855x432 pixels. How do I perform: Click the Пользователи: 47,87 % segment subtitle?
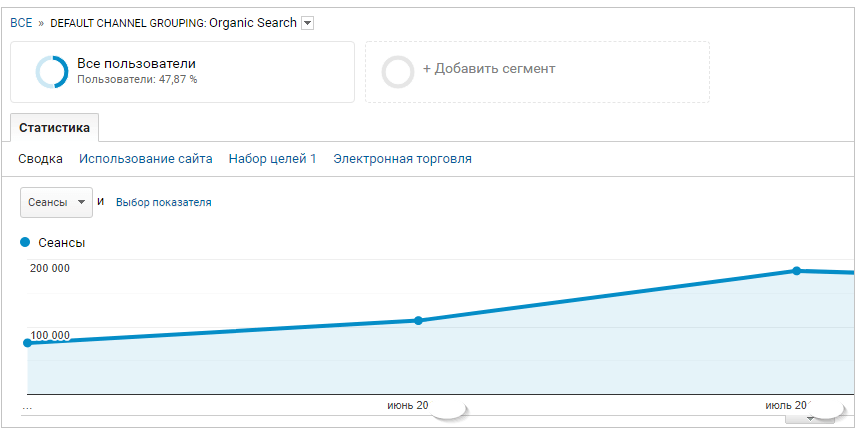(137, 80)
